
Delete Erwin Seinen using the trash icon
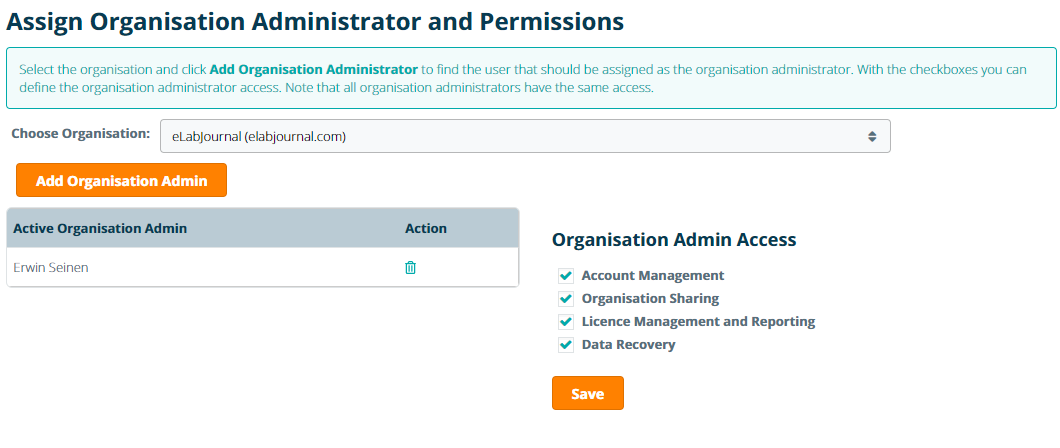[410, 267]
